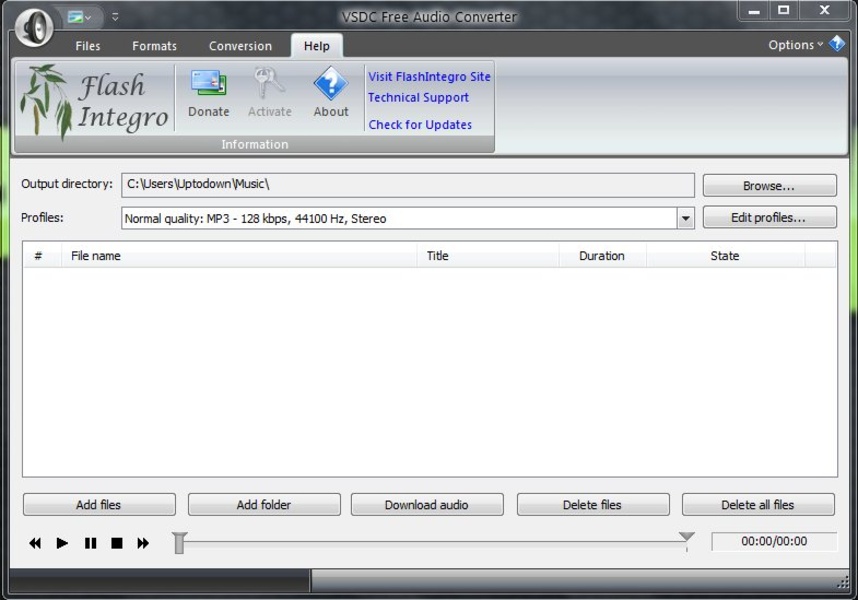This screenshot has height=600, width=858.
Task: Click the Output directory path field
Action: point(408,185)
